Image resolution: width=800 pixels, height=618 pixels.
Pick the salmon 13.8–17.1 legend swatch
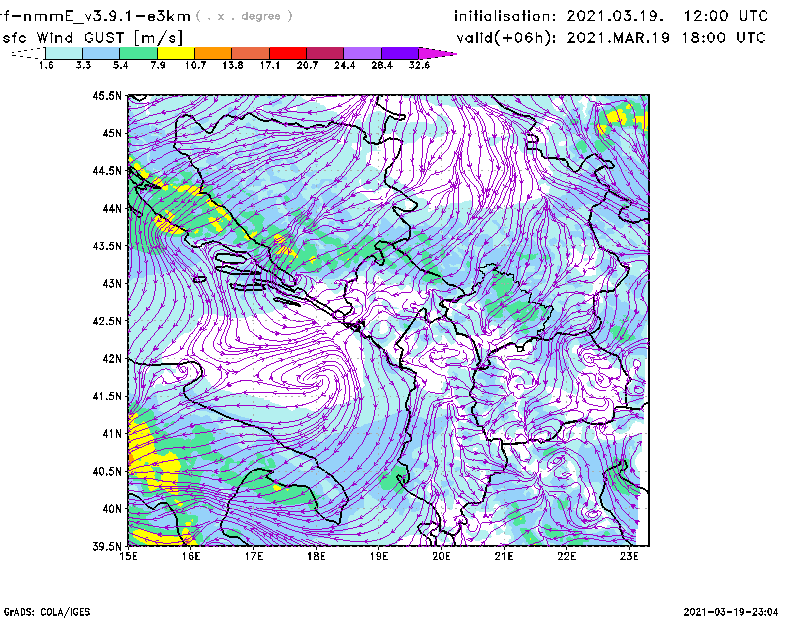tap(251, 53)
